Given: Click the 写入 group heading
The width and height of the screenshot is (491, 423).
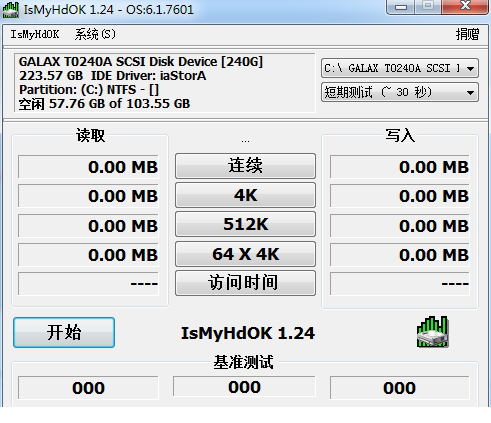Looking at the screenshot, I should tap(400, 135).
